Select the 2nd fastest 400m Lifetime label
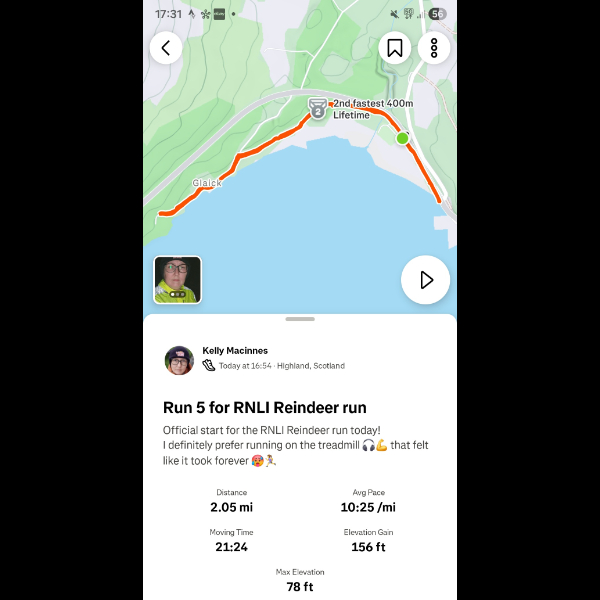Image resolution: width=600 pixels, height=600 pixels. (373, 109)
